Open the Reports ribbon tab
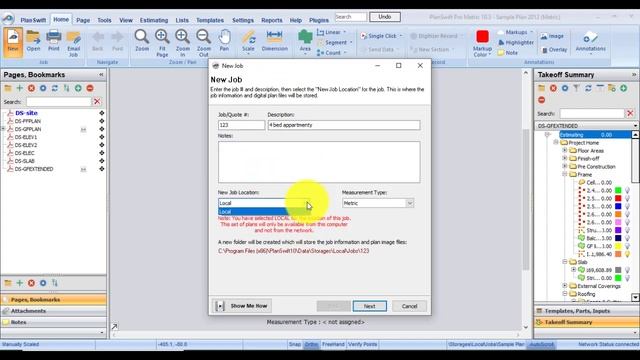This screenshot has width=640, height=360. pyautogui.click(x=271, y=20)
